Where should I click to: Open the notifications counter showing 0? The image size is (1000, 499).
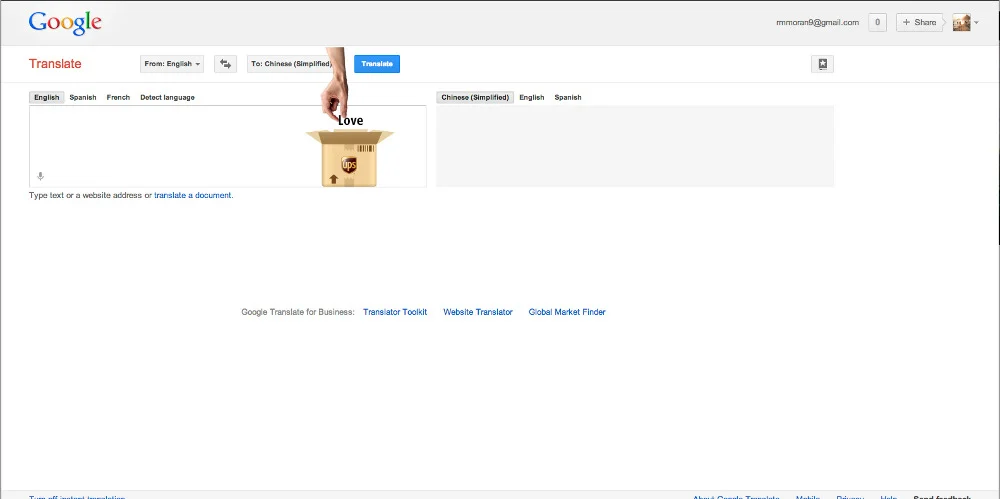tap(878, 22)
